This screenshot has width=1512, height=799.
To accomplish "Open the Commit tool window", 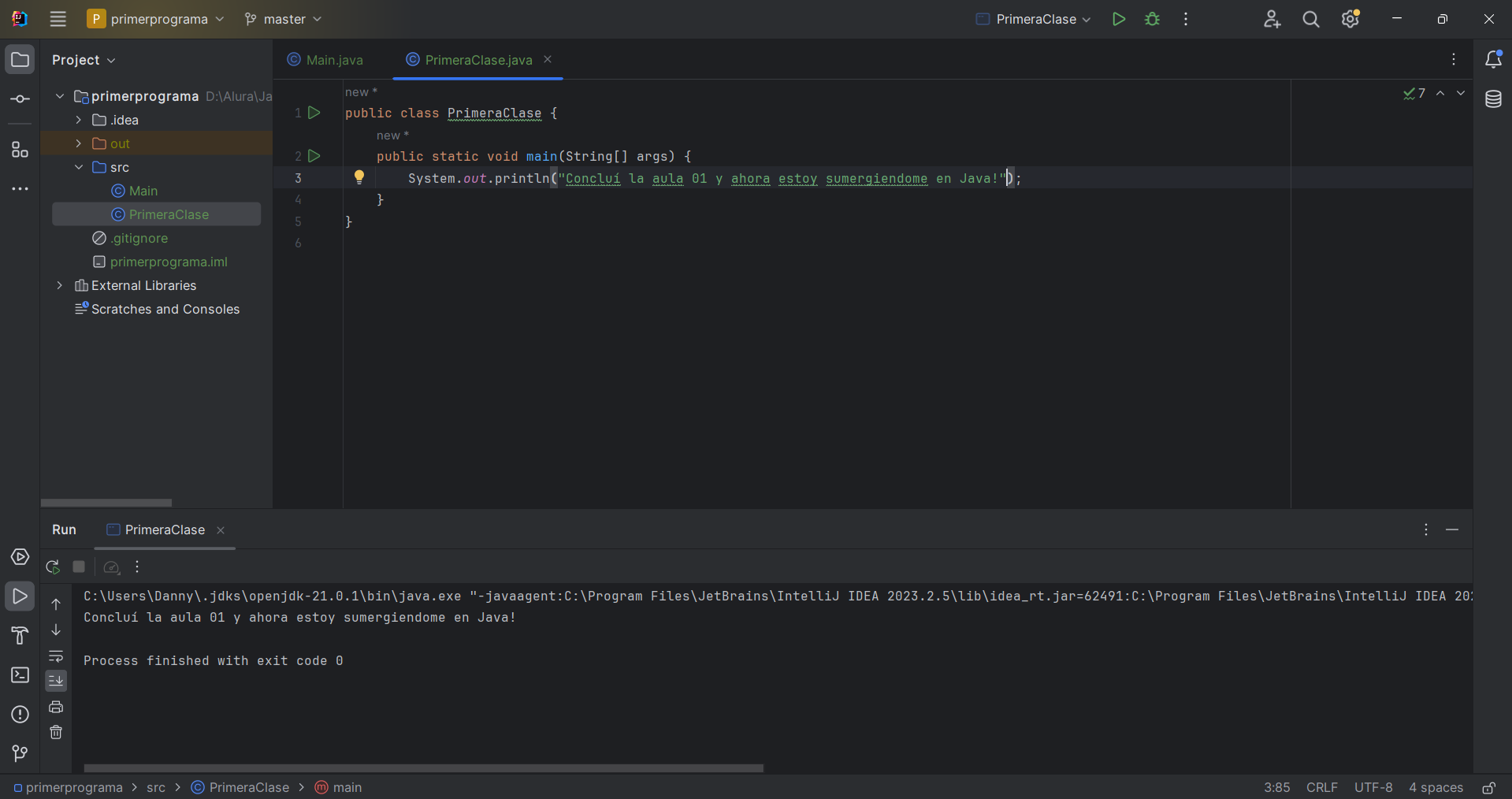I will click(20, 99).
